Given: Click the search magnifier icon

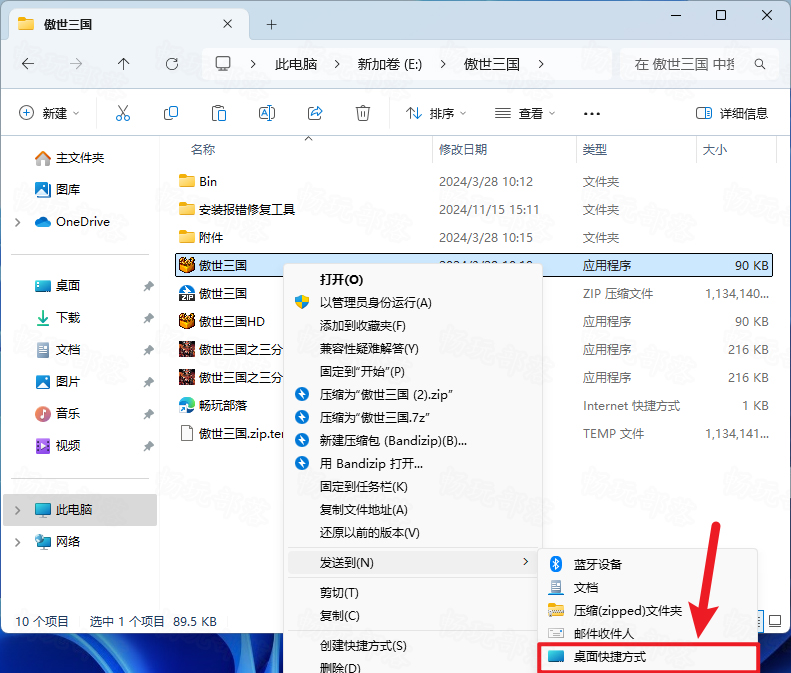Looking at the screenshot, I should pyautogui.click(x=760, y=64).
